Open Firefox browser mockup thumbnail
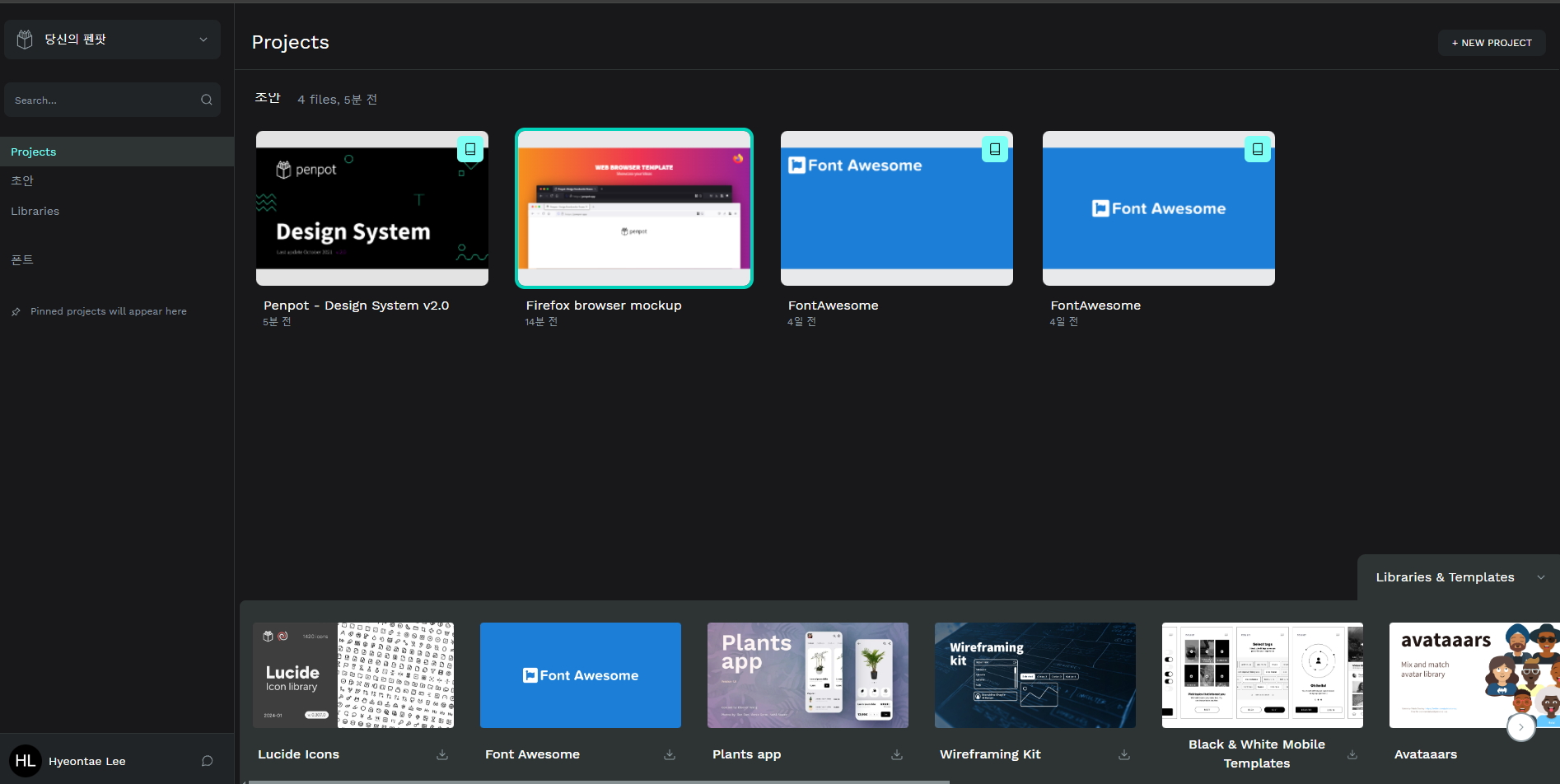 point(634,208)
